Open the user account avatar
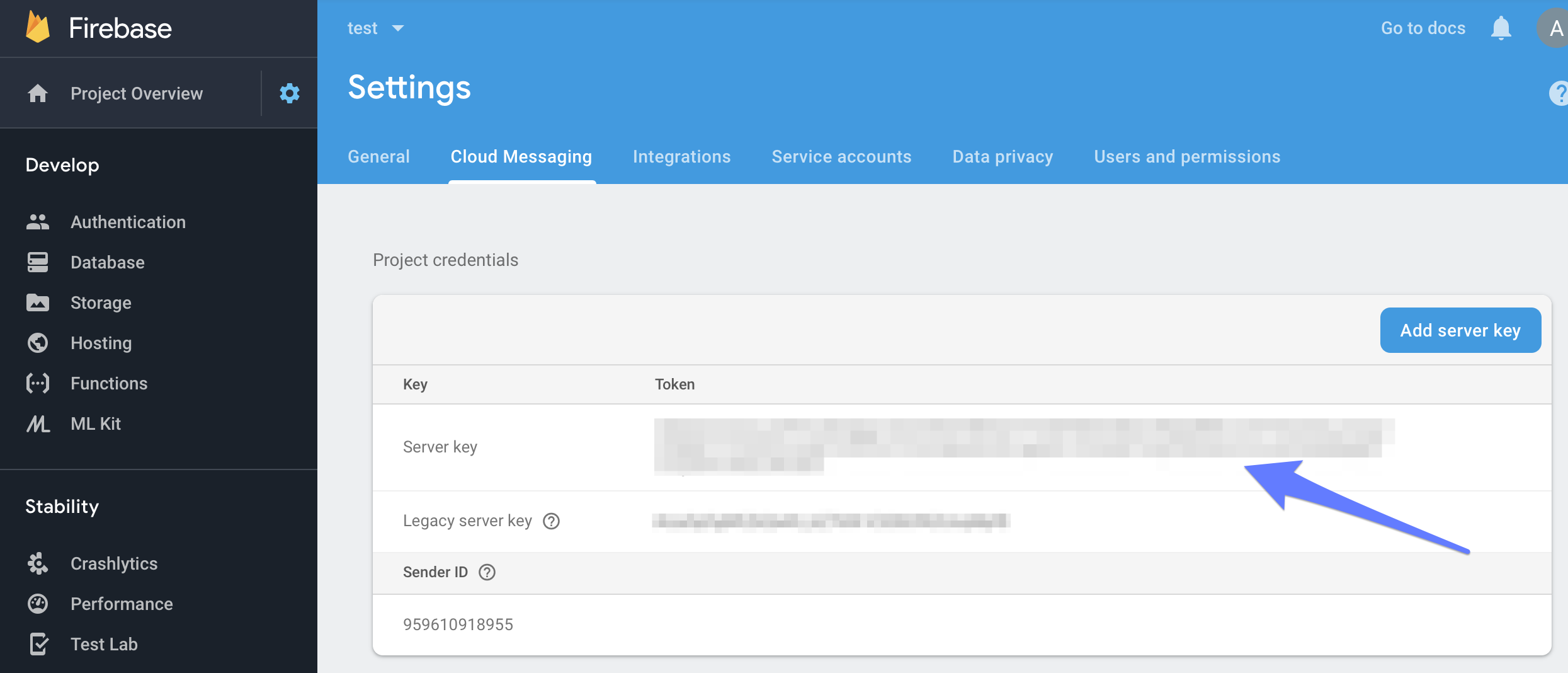This screenshot has width=1568, height=673. click(x=1553, y=28)
